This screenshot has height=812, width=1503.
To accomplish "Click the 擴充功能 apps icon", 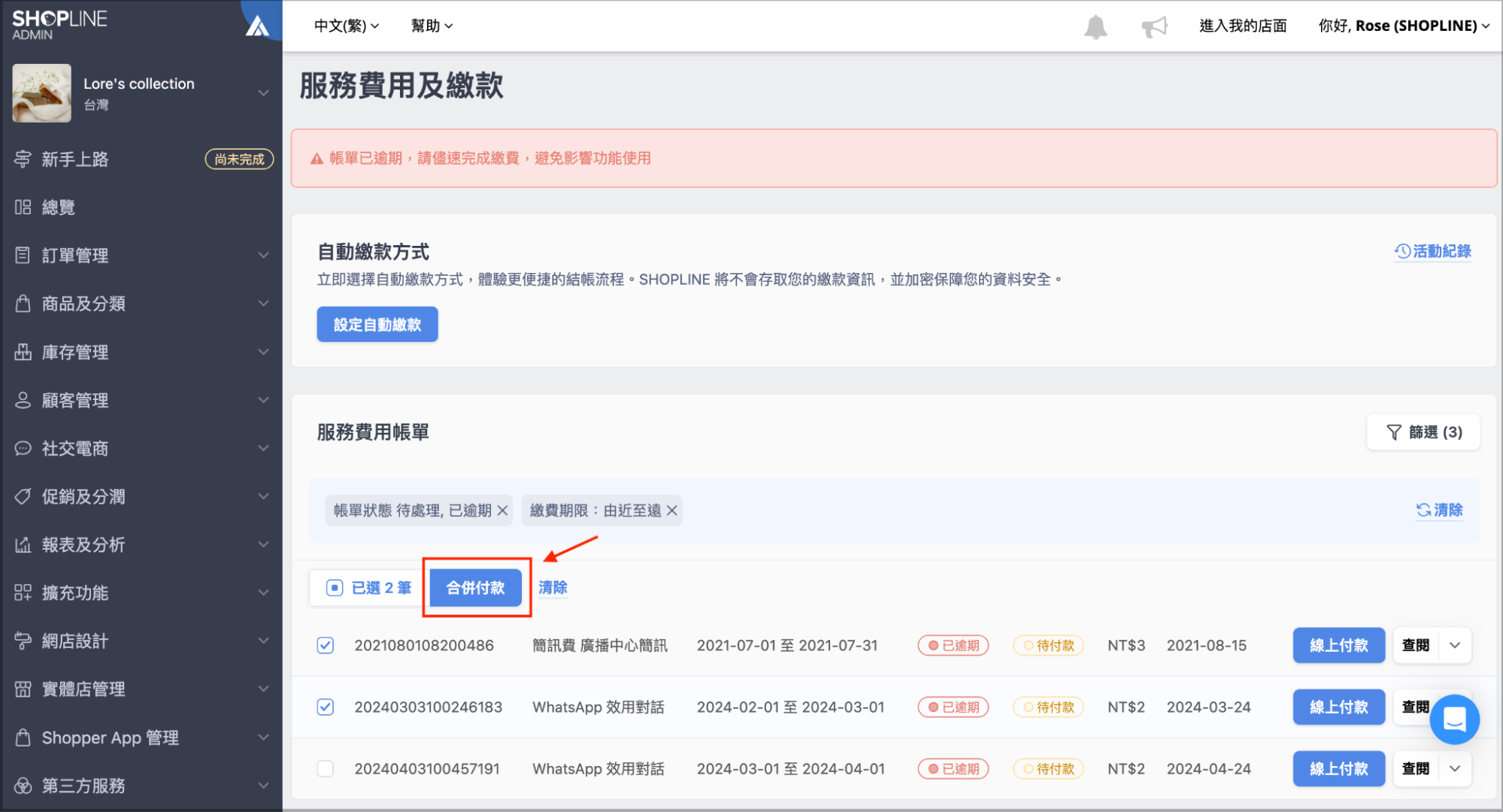I will click(x=23, y=592).
